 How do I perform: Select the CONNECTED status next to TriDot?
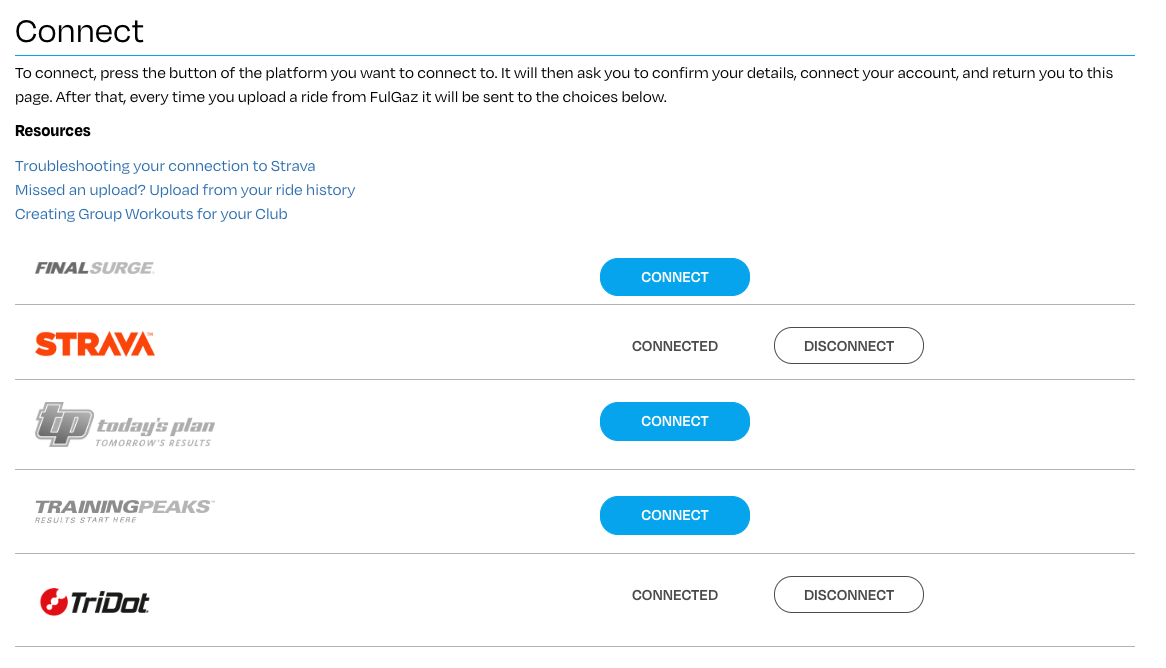pyautogui.click(x=674, y=595)
